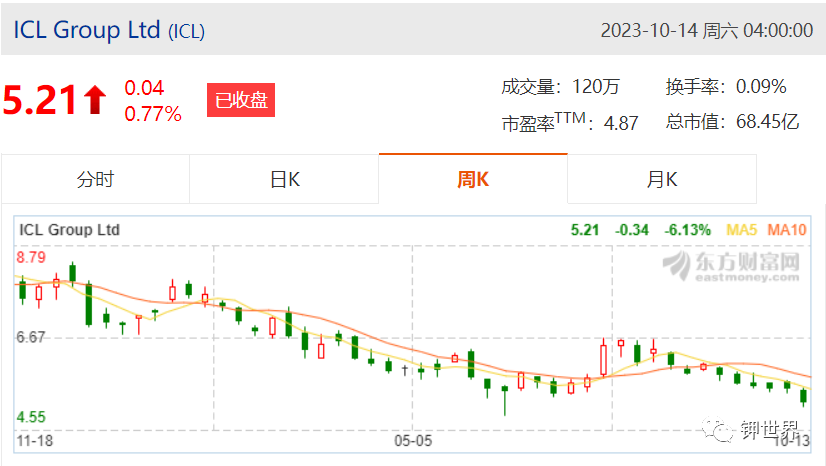Click the 05-05 date marker on axis
826x466 pixels.
[413, 441]
